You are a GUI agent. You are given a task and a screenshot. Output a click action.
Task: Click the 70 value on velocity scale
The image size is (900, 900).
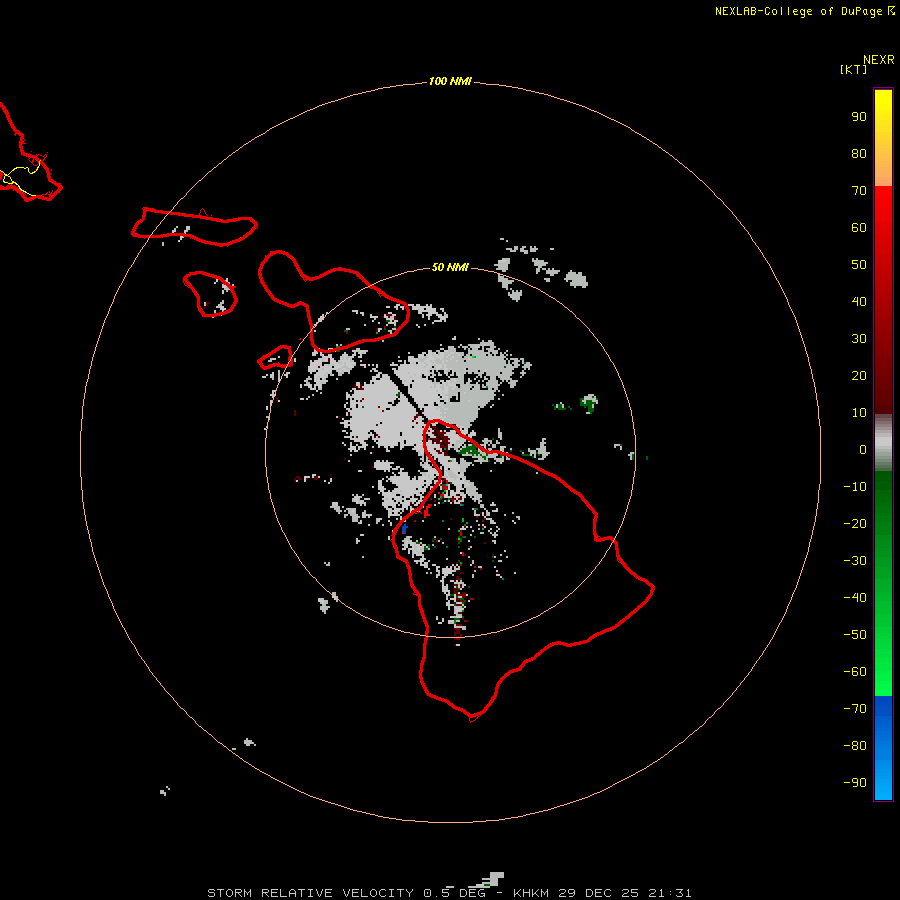point(859,191)
